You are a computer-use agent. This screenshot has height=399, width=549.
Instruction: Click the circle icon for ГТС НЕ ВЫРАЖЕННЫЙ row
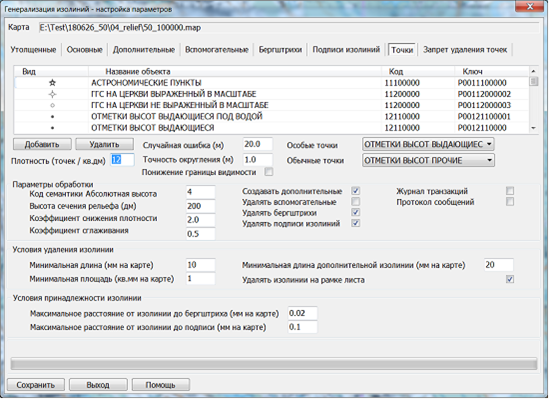click(53, 105)
